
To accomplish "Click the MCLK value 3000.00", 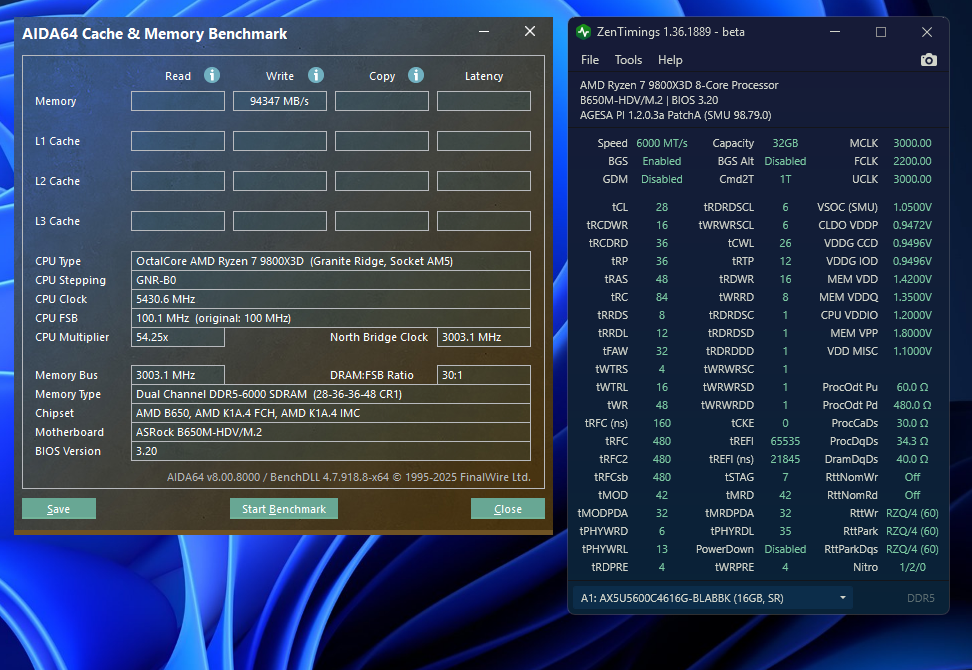I will [912, 143].
